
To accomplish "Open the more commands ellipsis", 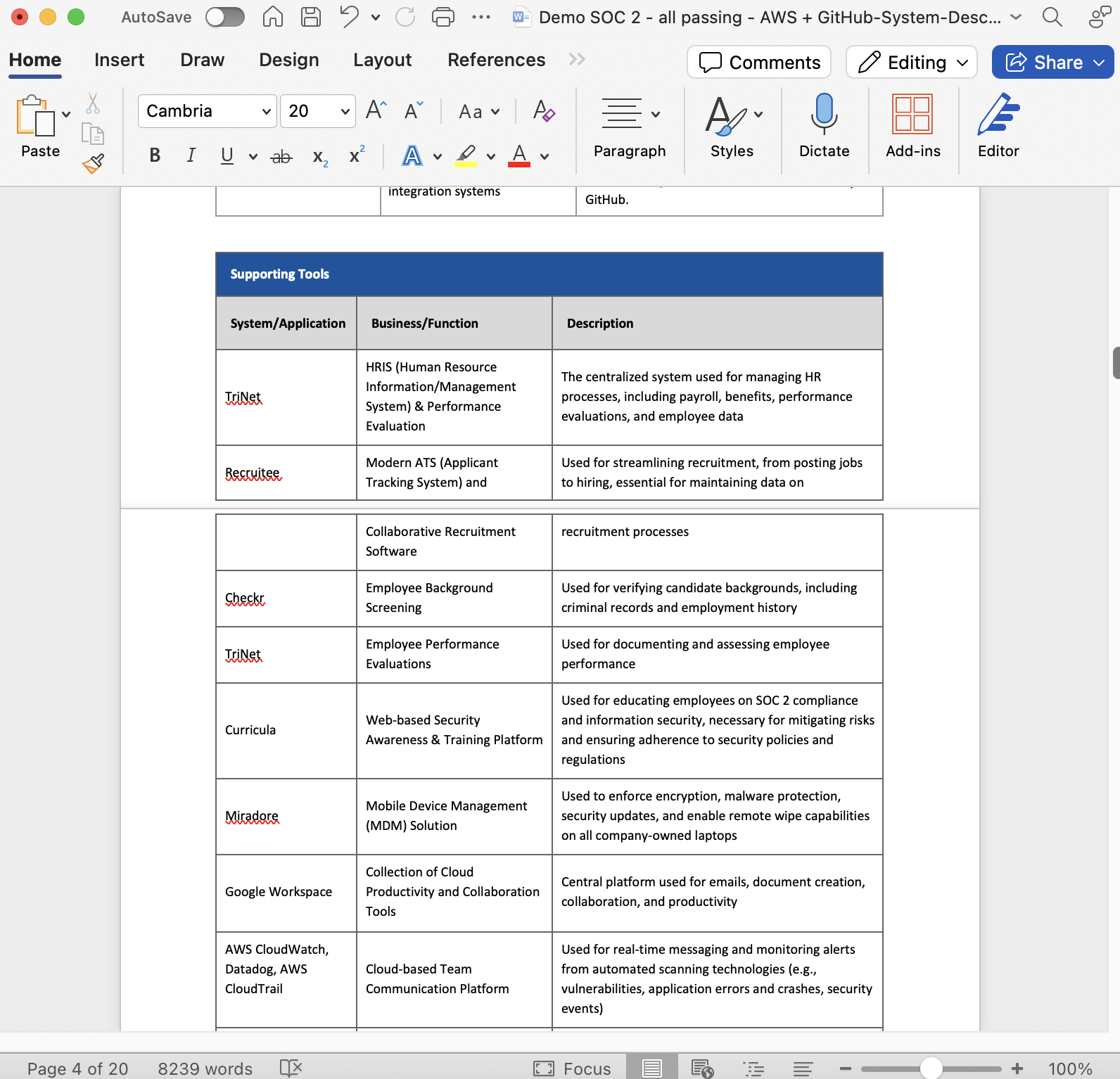I will coord(481,17).
